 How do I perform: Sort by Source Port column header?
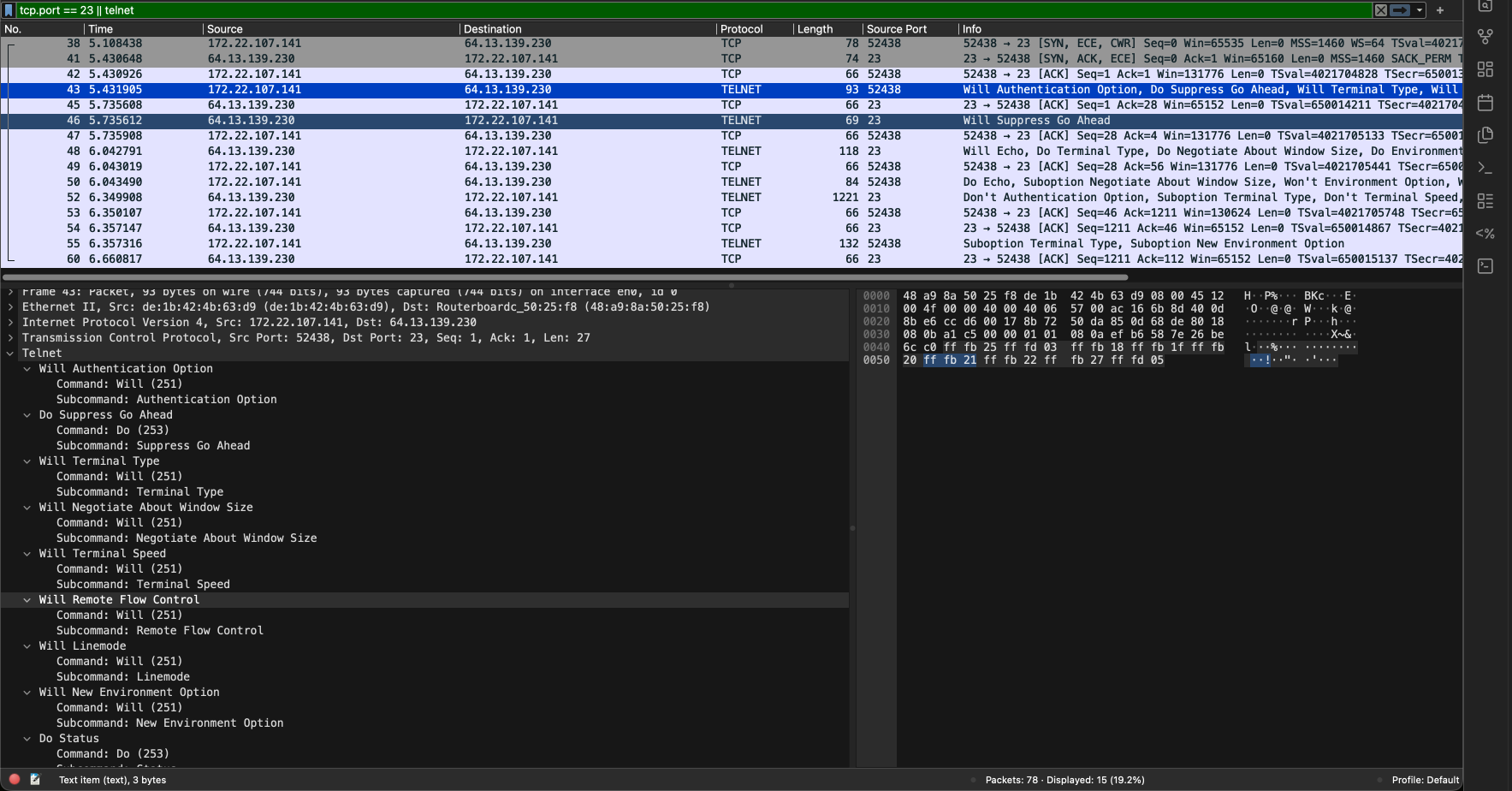point(896,29)
